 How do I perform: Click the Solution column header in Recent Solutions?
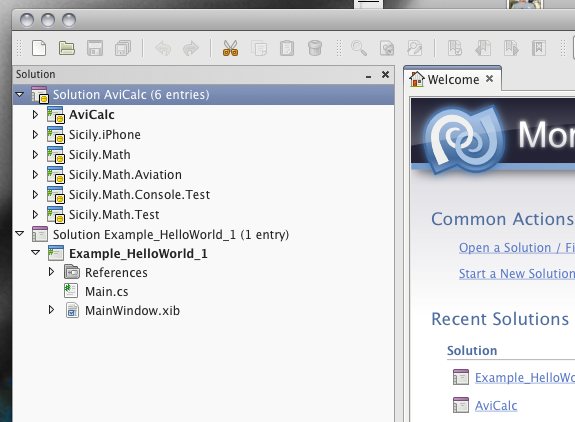click(x=472, y=351)
